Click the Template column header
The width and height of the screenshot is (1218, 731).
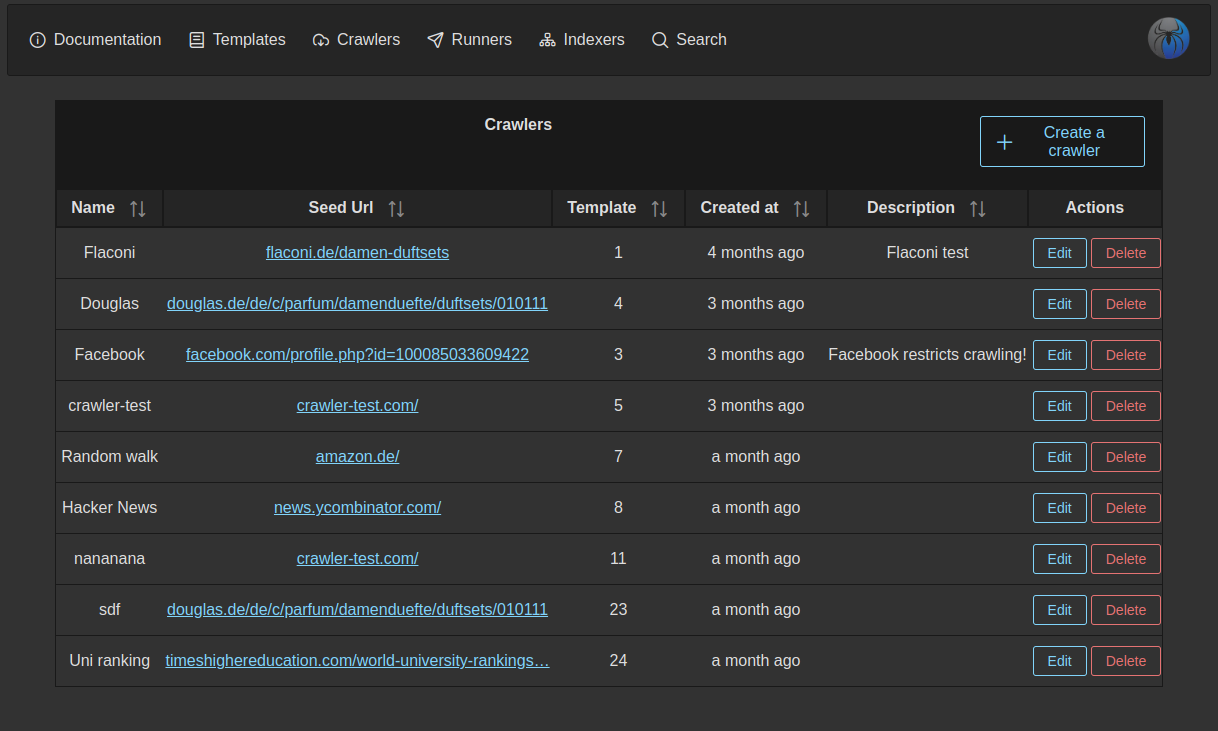point(618,208)
